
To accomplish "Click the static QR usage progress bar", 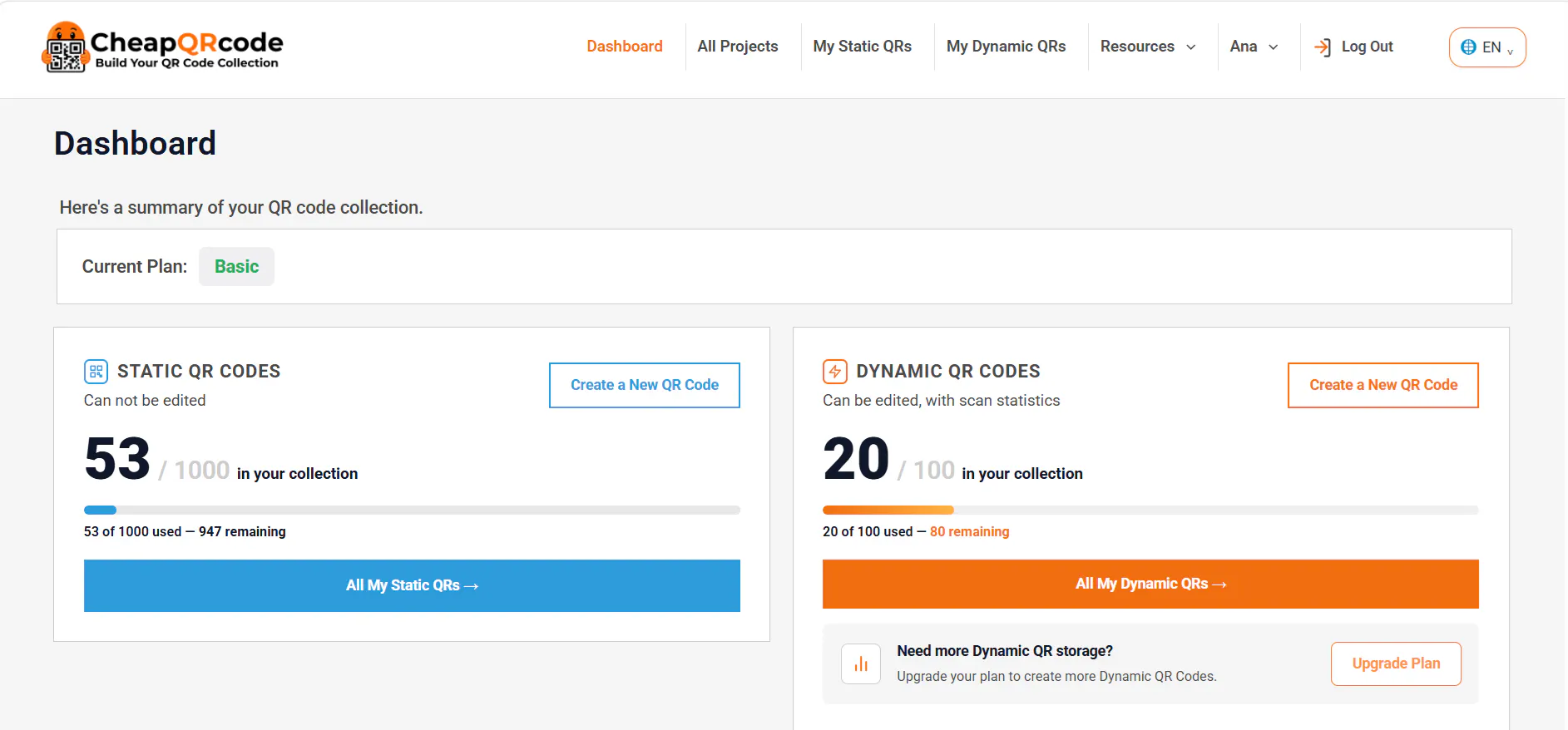I will coord(412,510).
